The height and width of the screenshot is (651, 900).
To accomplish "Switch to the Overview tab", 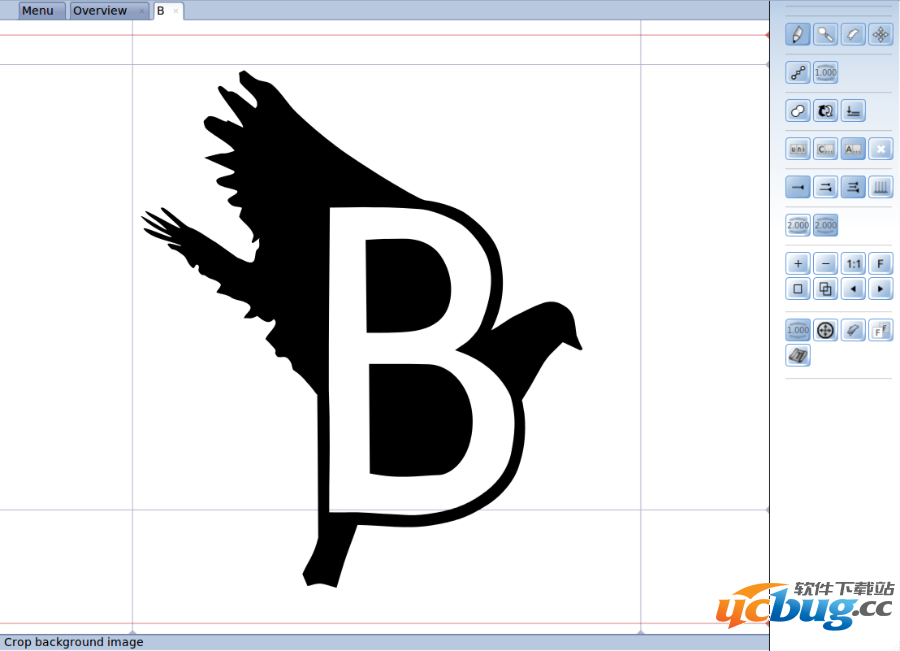I will [100, 11].
